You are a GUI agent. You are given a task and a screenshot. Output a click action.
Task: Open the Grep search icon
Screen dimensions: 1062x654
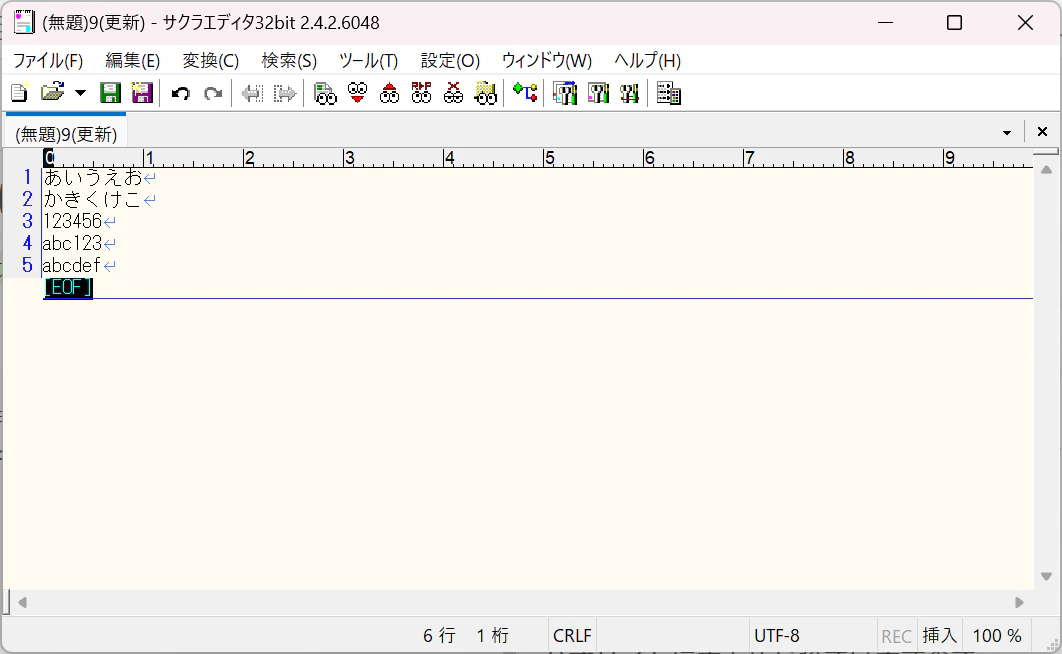[x=486, y=93]
